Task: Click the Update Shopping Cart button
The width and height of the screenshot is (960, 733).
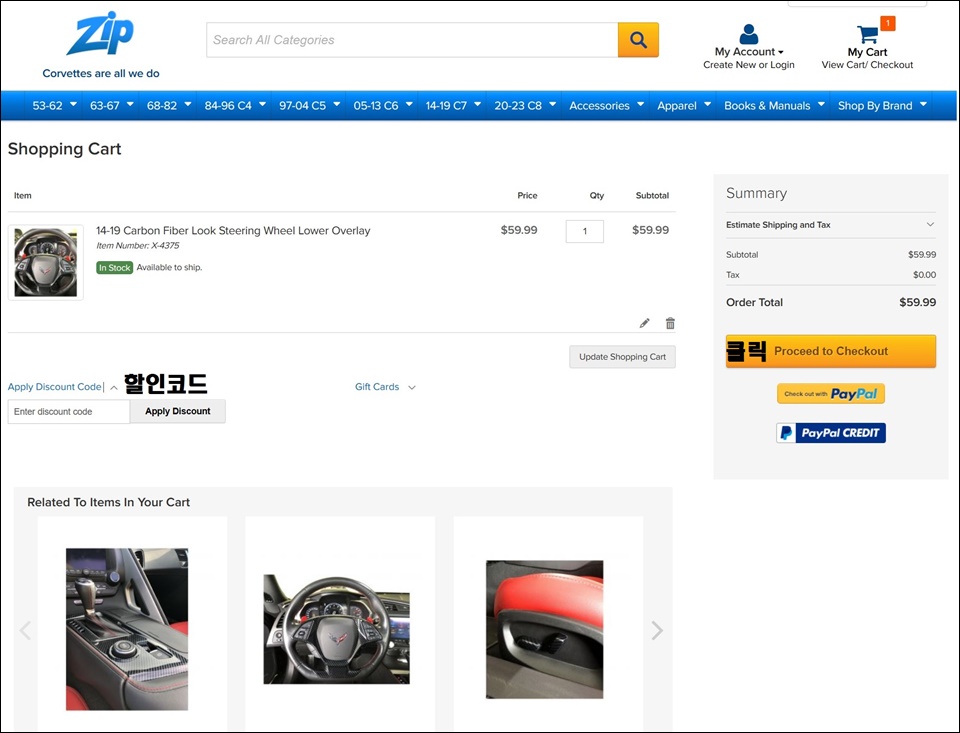Action: coord(622,357)
